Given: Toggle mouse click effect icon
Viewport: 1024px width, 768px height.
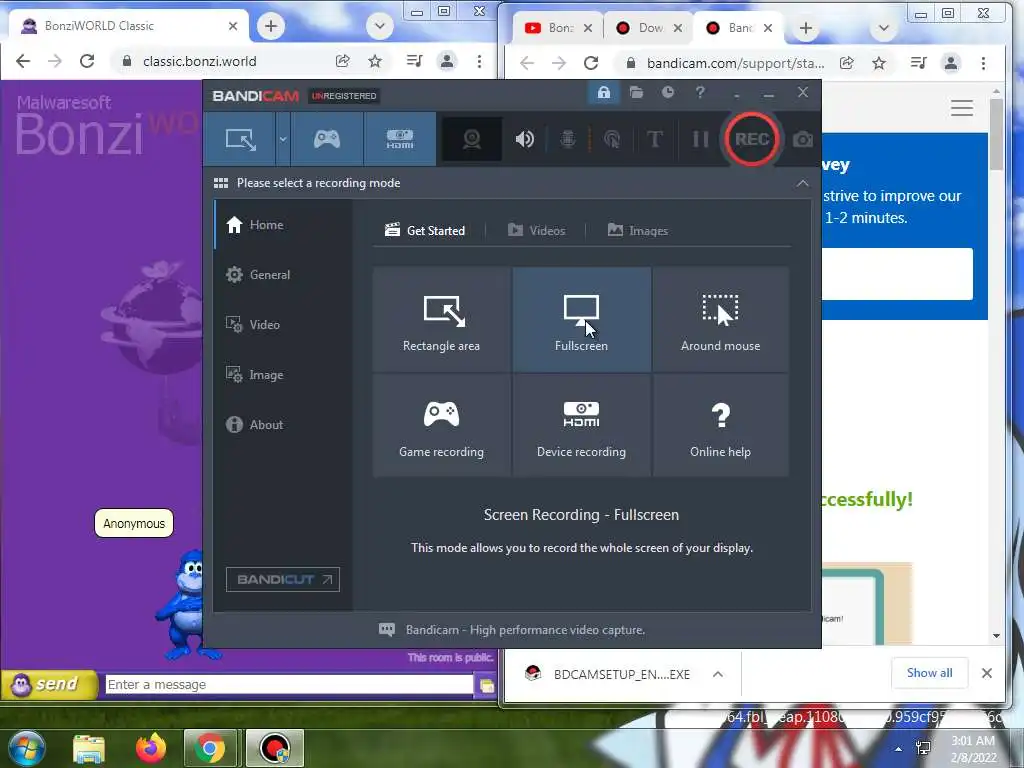Looking at the screenshot, I should coord(612,139).
